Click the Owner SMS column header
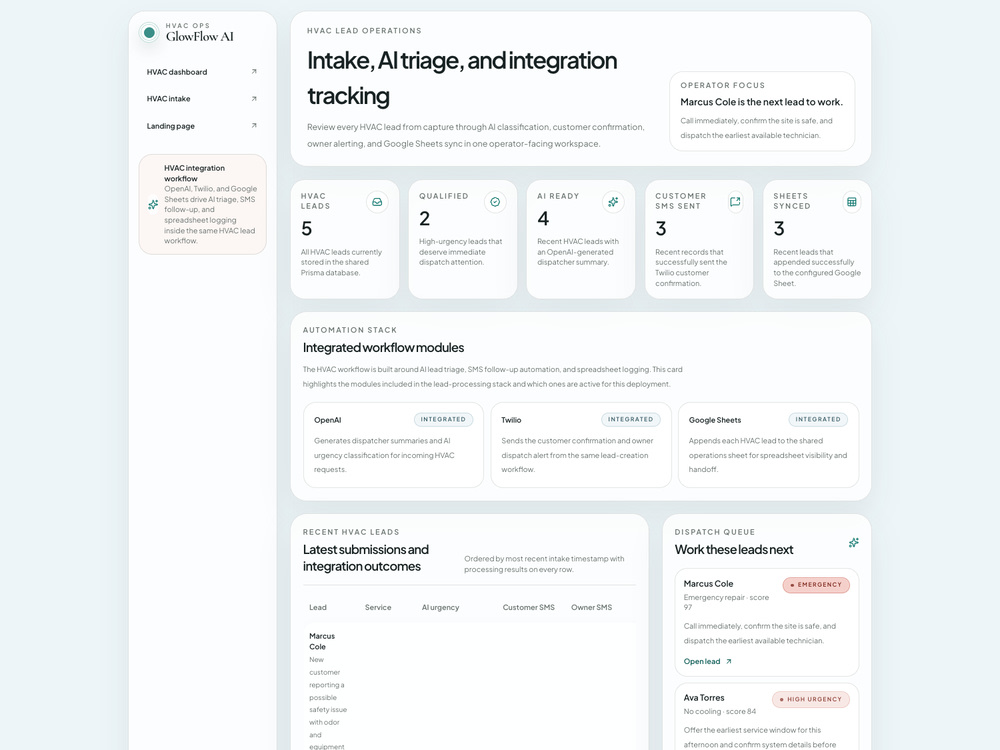1000x750 pixels. (591, 608)
